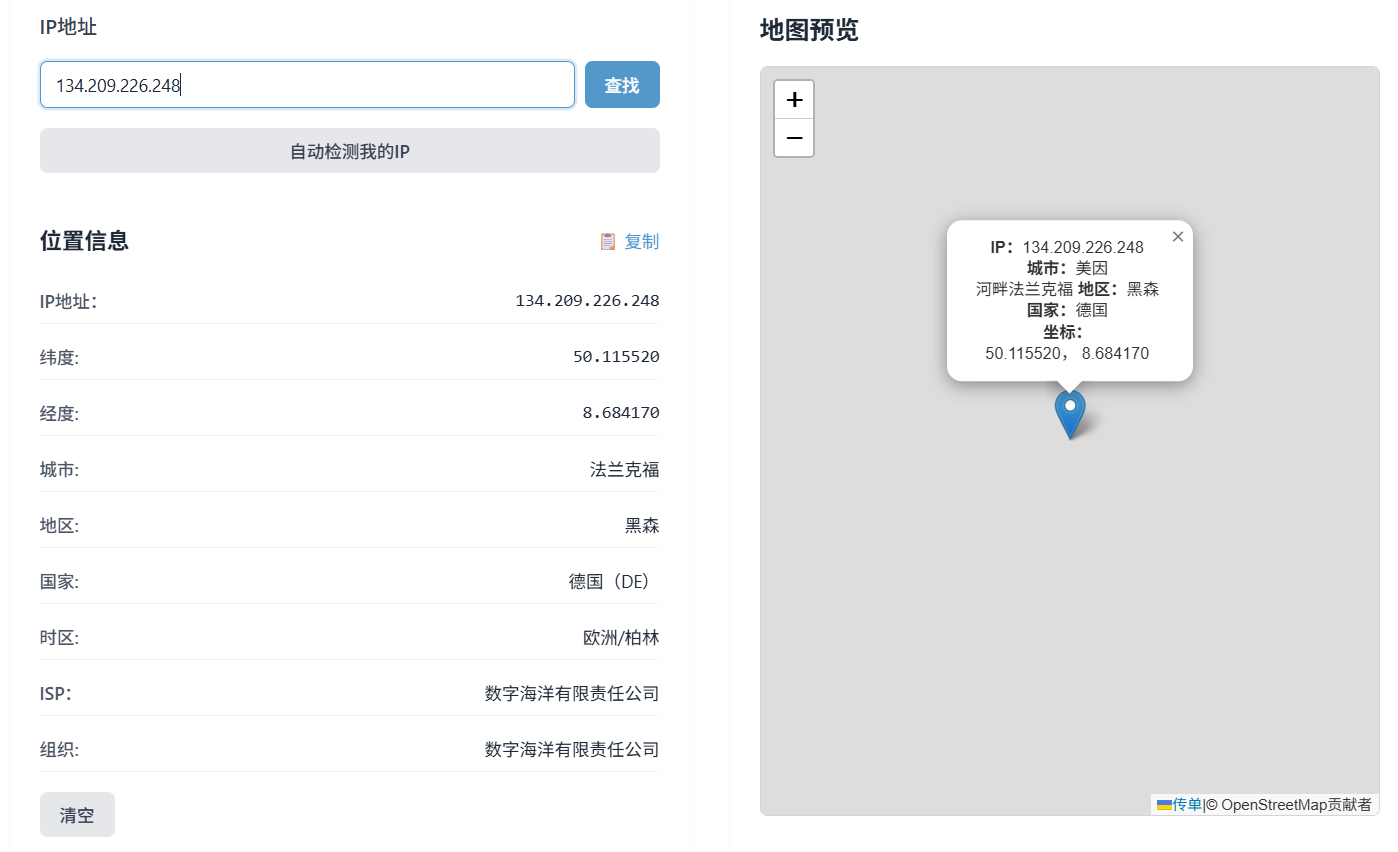Click the IP地址 label above the input
This screenshot has height=852, width=1398.
click(68, 27)
